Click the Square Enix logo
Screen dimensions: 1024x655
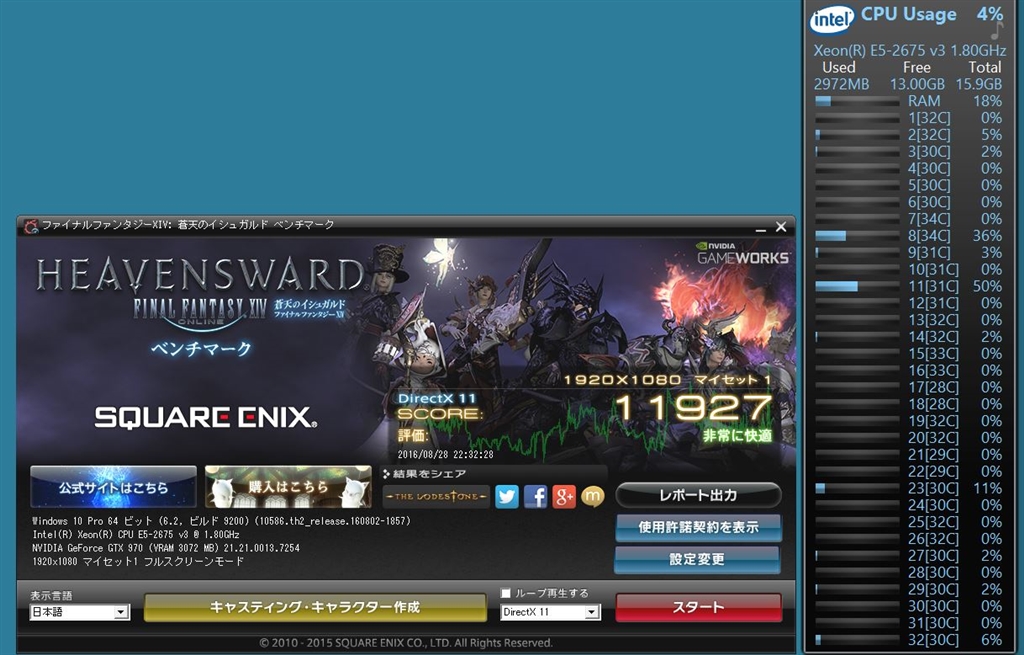click(206, 417)
